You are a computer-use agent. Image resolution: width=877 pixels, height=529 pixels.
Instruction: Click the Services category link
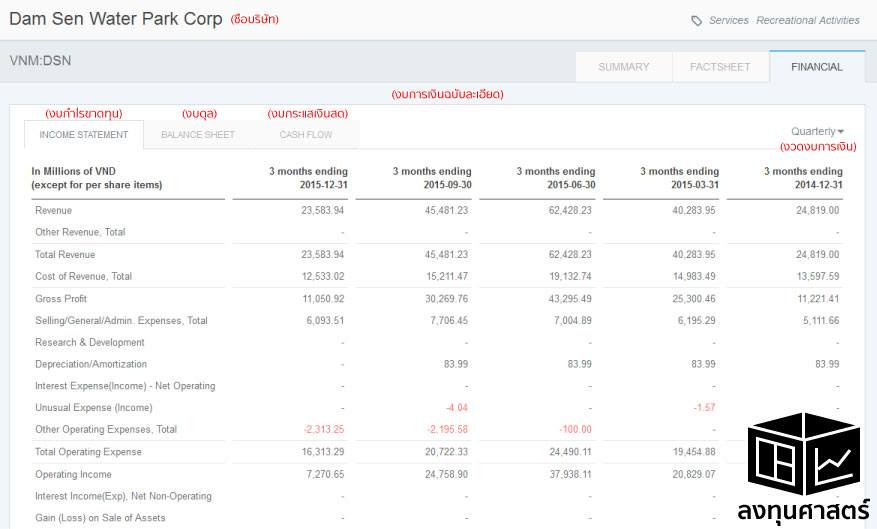(729, 20)
